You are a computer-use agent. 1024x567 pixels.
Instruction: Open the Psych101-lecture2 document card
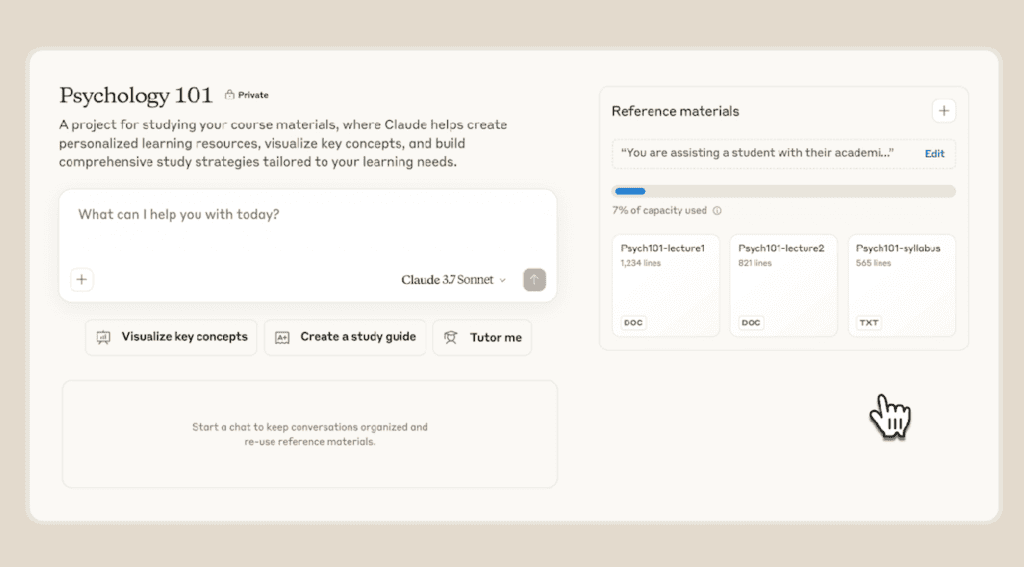[783, 285]
